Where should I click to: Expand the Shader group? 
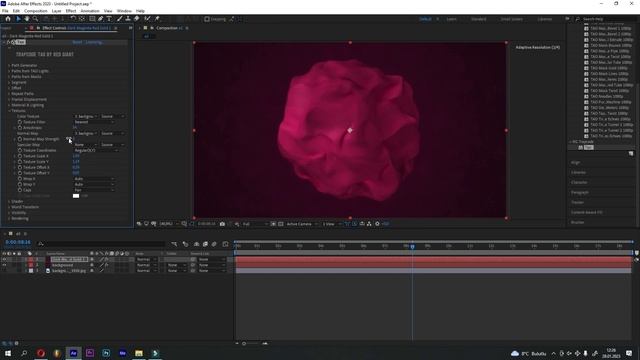tap(9, 202)
